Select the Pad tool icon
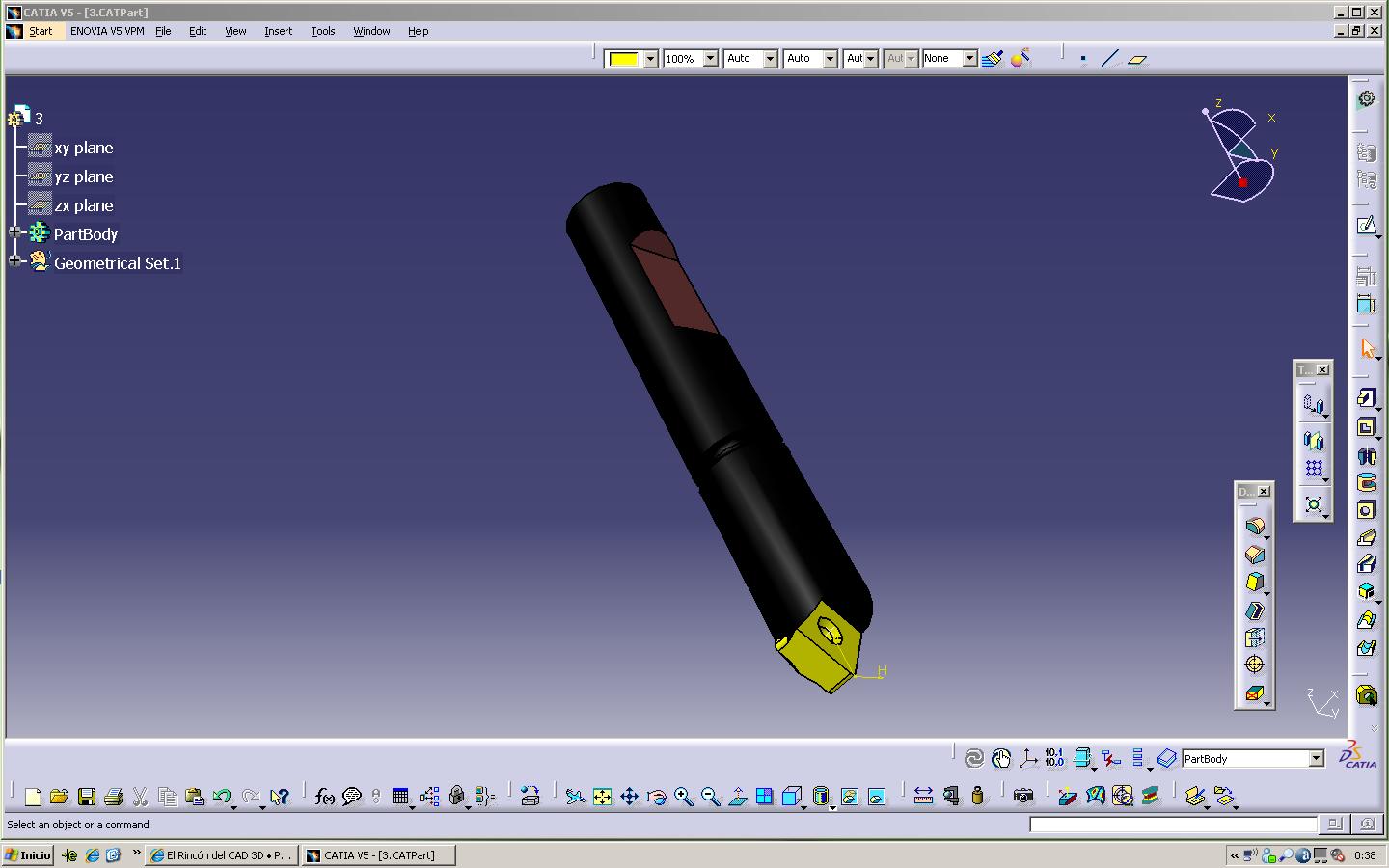1389x868 pixels. [1366, 398]
